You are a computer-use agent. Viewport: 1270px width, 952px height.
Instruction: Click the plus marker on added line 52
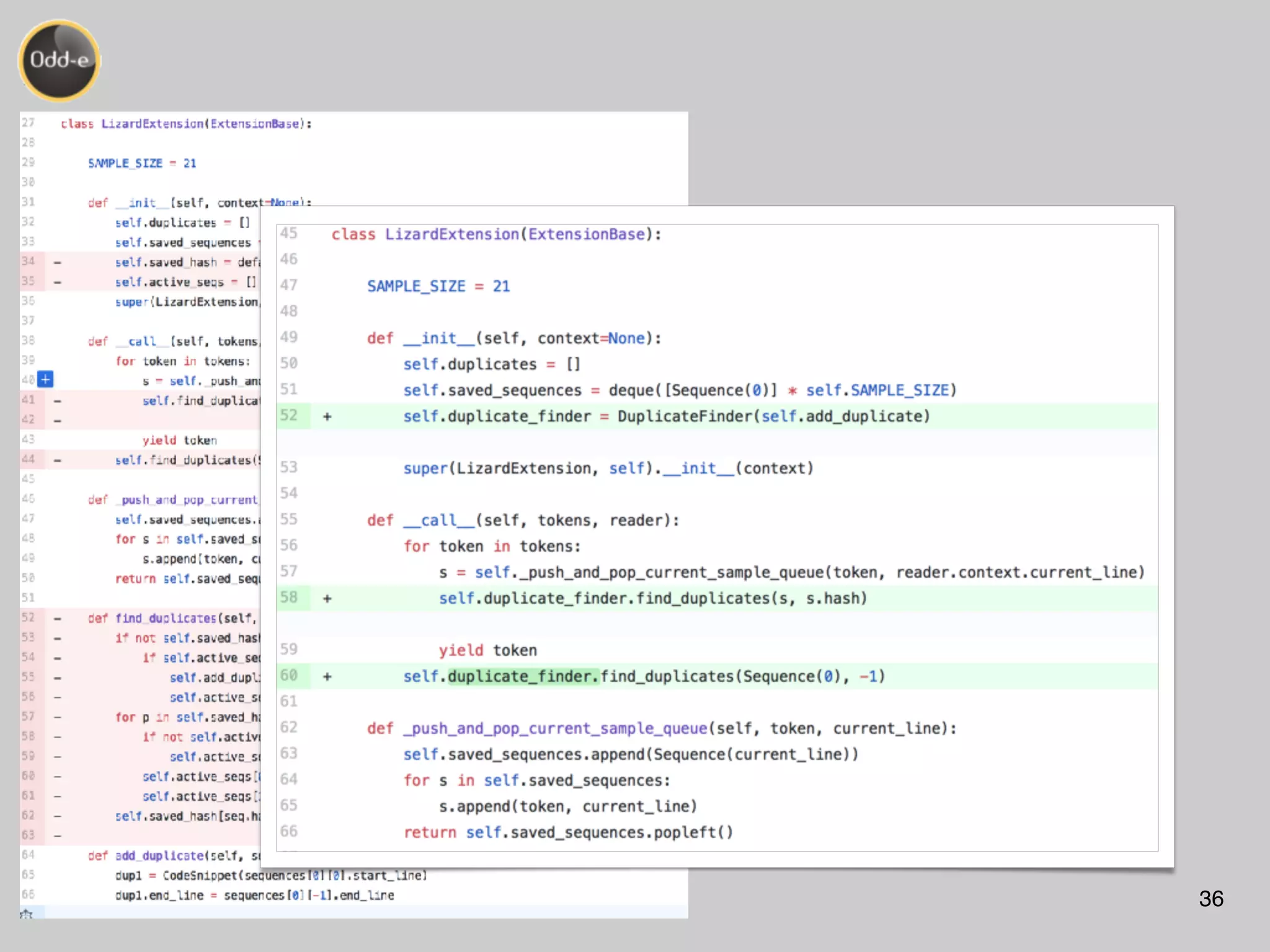click(327, 416)
